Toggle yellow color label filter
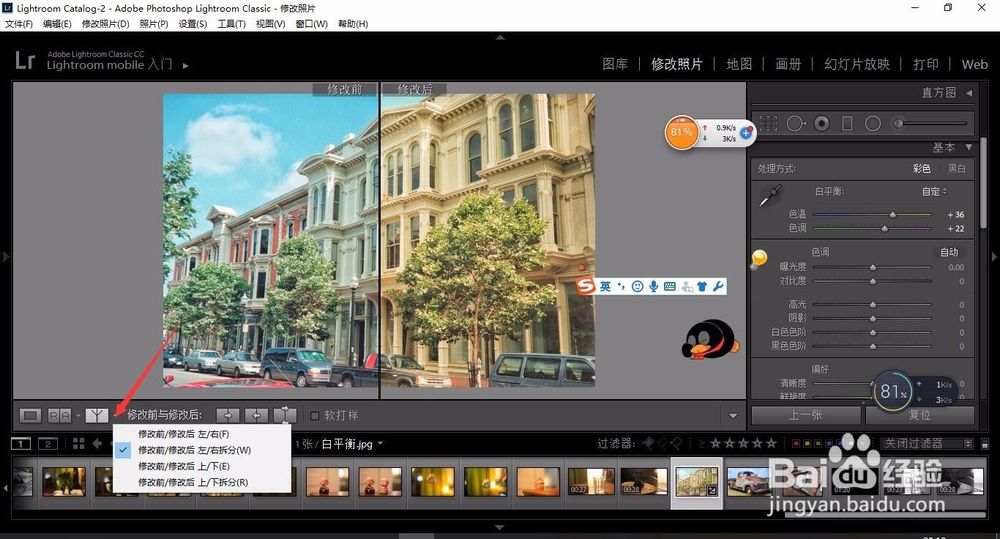The height and width of the screenshot is (539, 1000). pyautogui.click(x=806, y=443)
